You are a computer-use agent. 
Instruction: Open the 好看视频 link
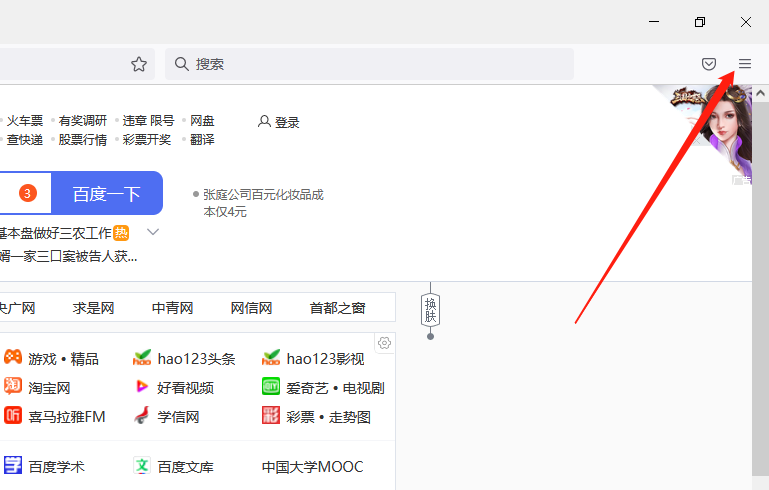(185, 388)
